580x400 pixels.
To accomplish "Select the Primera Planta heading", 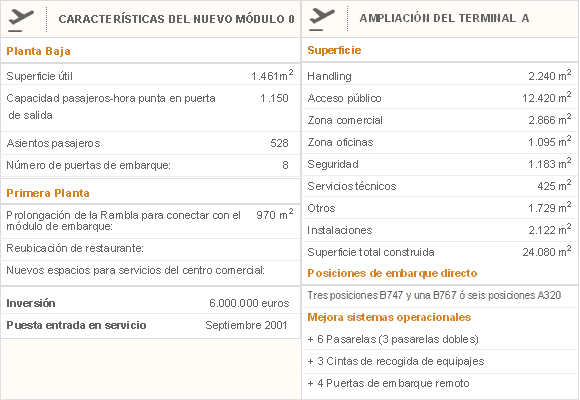I will (48, 193).
